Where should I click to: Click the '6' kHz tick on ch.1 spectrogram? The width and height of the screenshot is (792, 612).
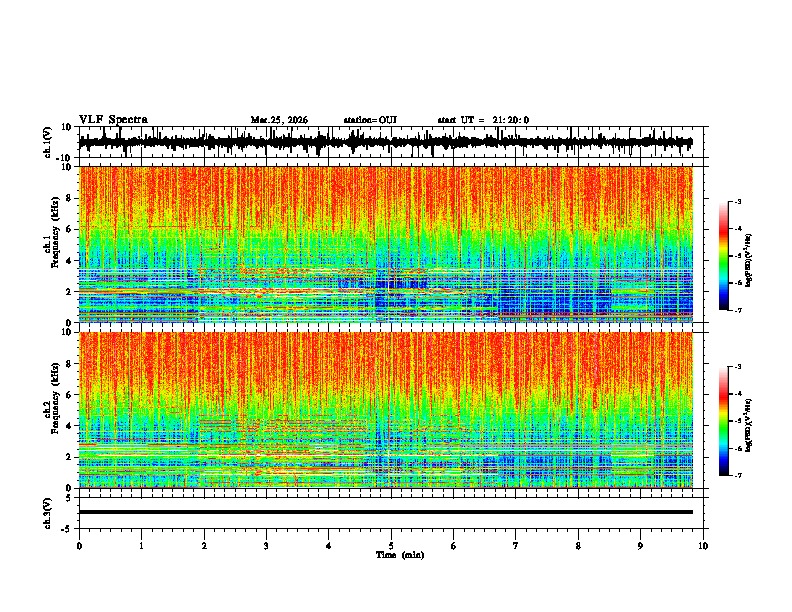(x=70, y=229)
